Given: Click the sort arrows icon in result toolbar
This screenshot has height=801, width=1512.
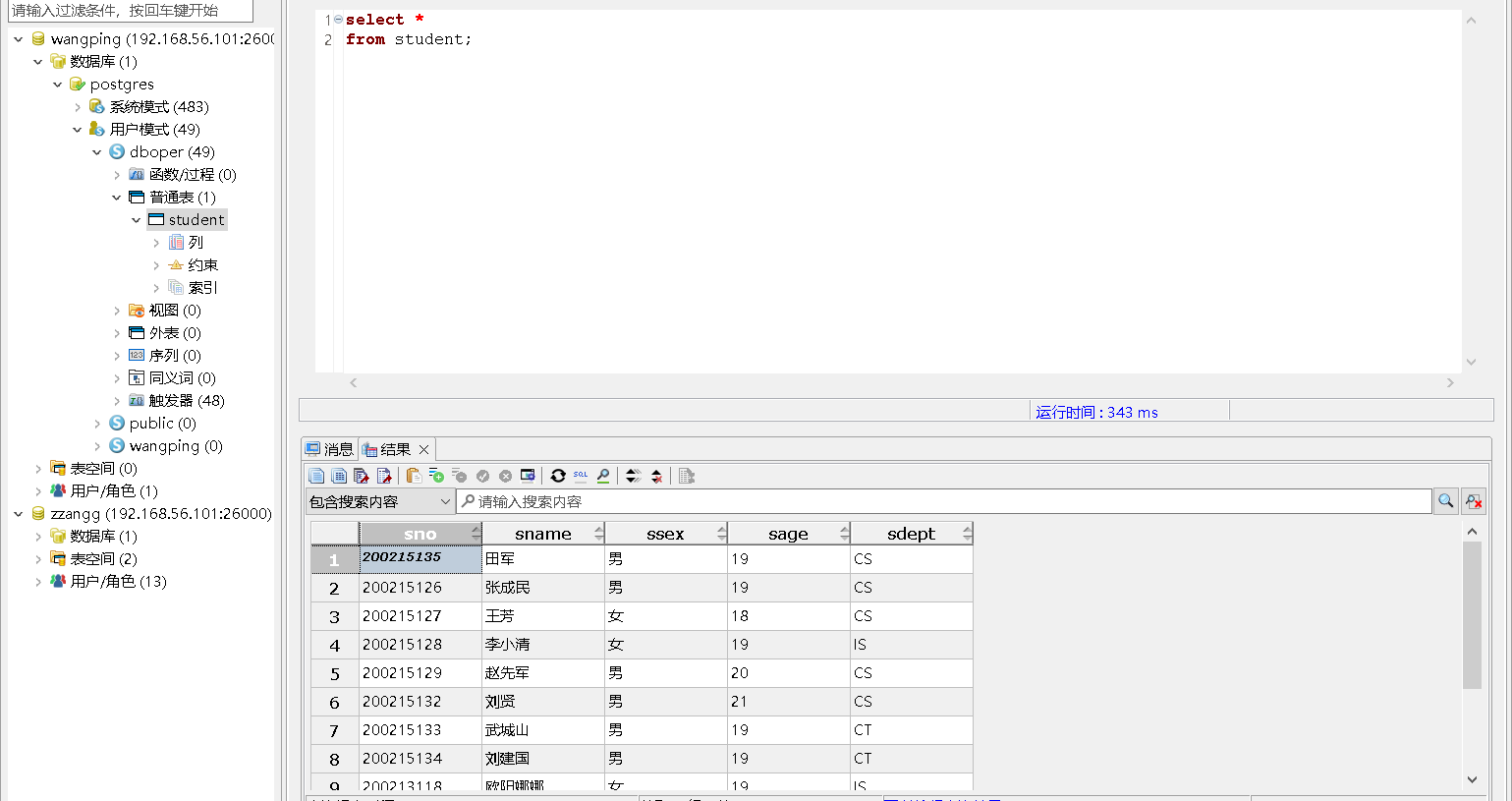Looking at the screenshot, I should click(634, 476).
